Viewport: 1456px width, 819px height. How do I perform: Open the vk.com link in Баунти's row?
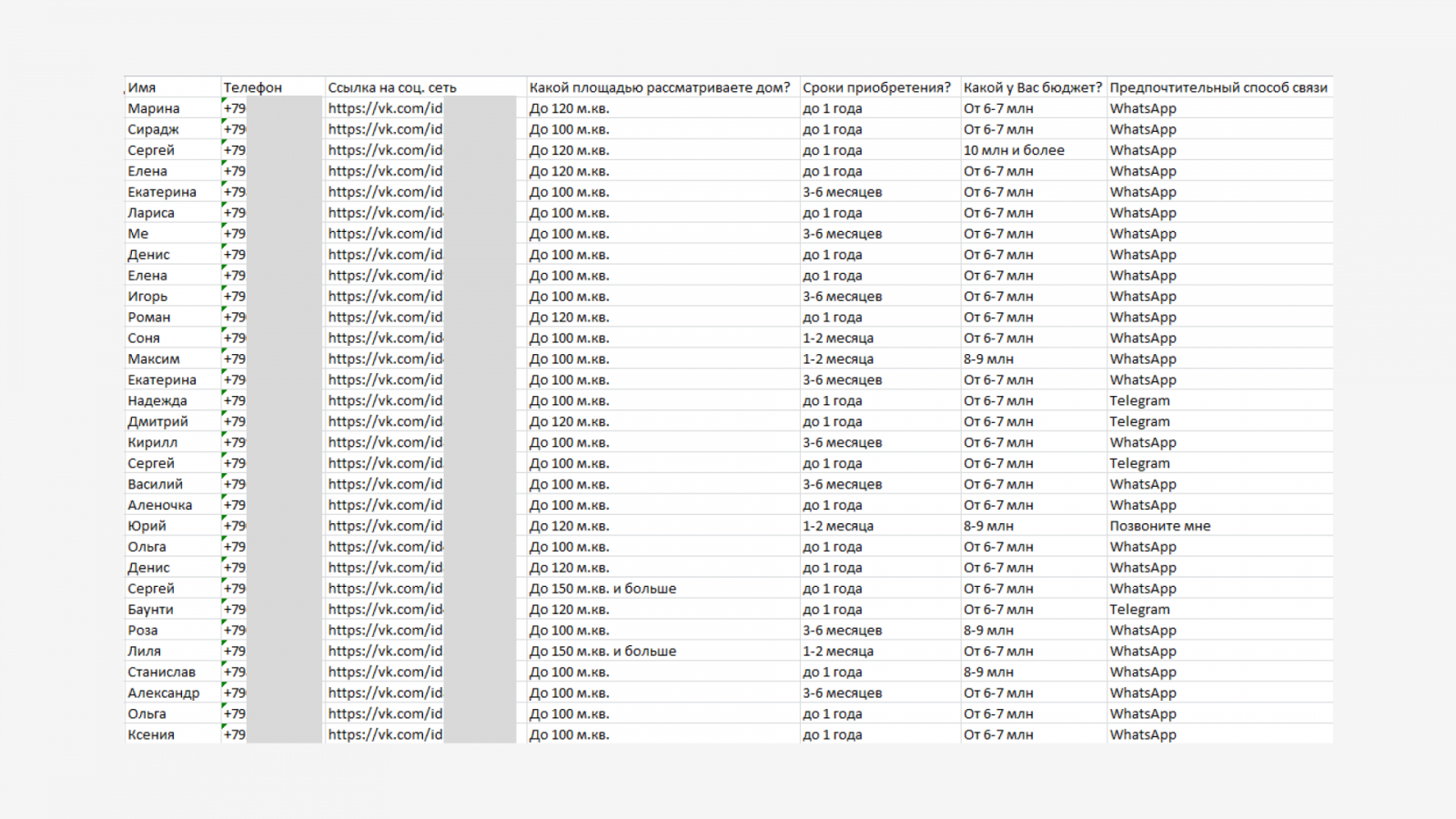coord(386,611)
